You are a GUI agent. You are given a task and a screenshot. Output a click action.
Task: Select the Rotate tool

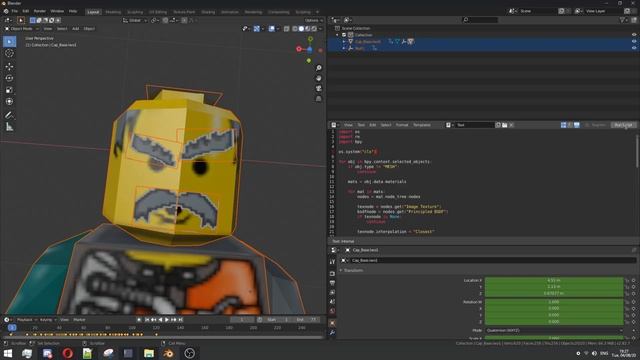(9, 78)
